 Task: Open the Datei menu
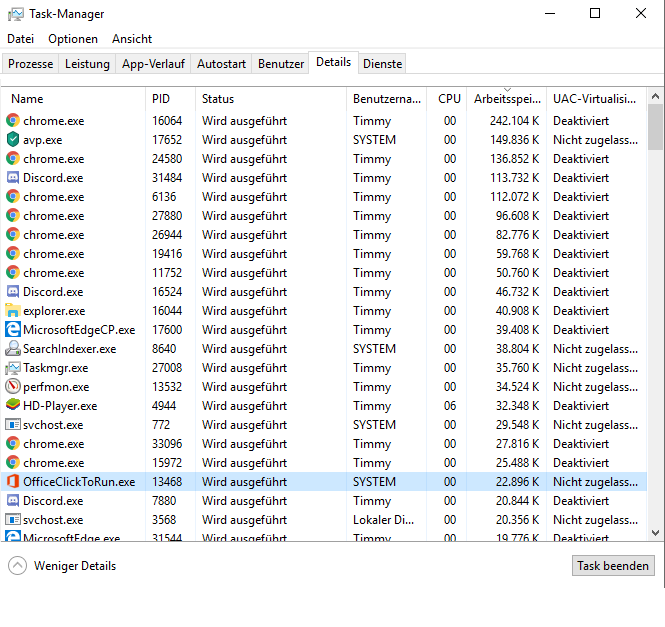20,39
